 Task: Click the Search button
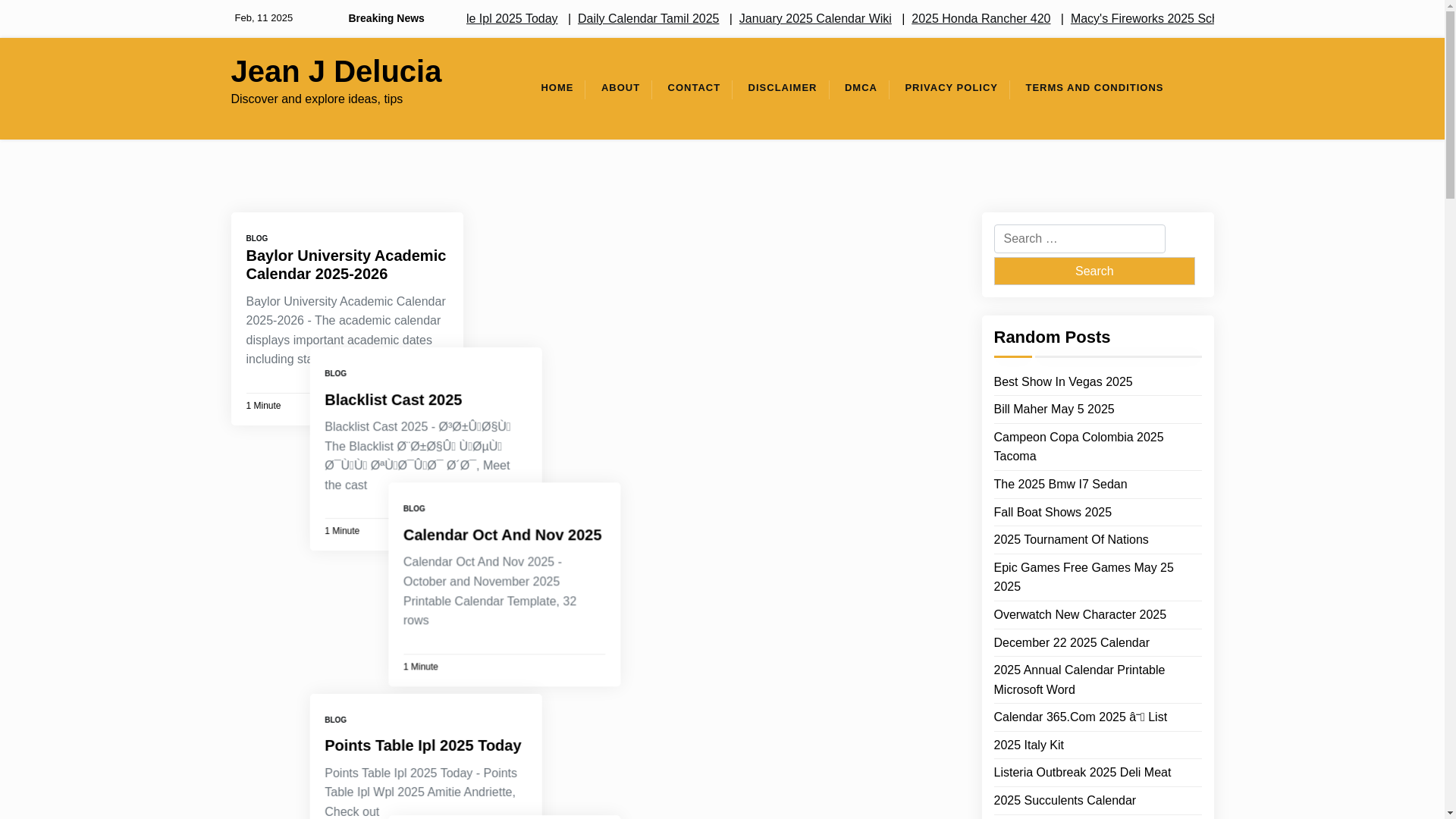[1094, 271]
